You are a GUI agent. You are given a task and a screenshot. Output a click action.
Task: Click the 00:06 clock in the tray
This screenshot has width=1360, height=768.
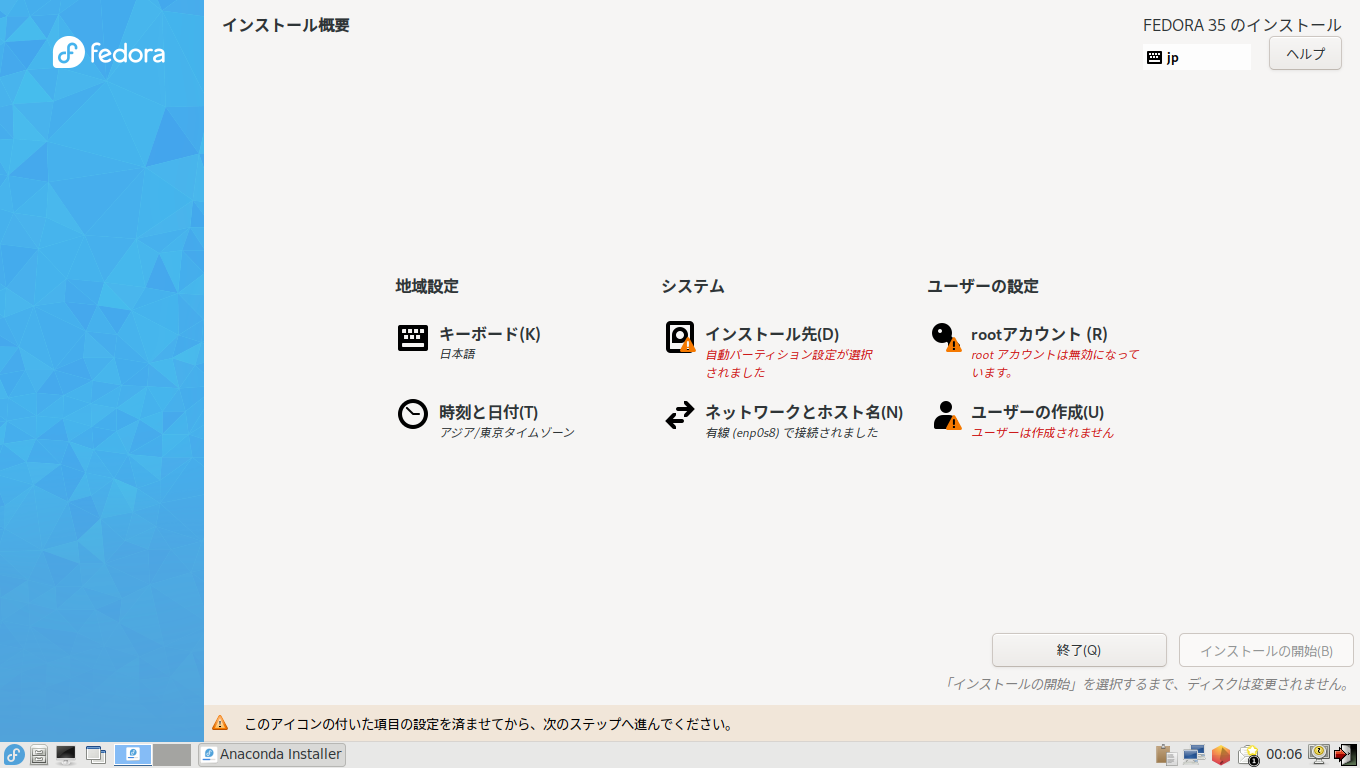[x=1284, y=755]
